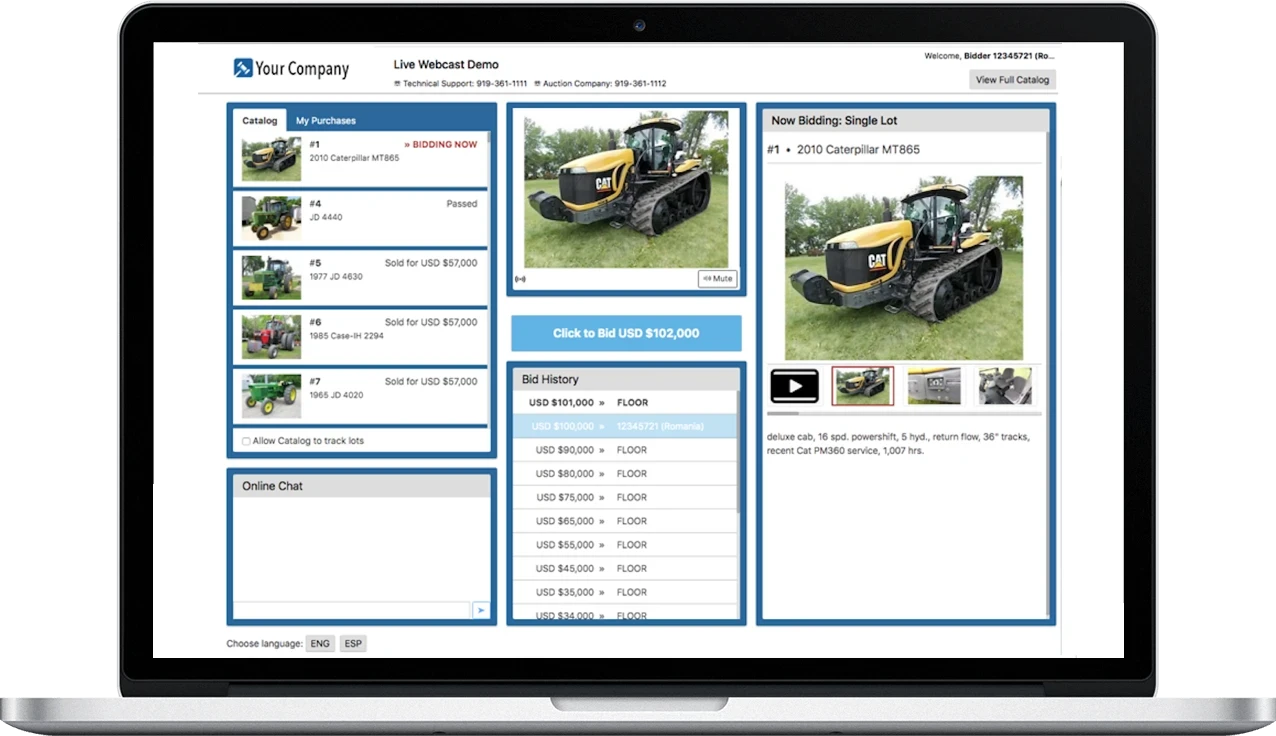Select lot #5 1977 JD 4630 thumbnail
The image size is (1276, 736).
pos(271,277)
